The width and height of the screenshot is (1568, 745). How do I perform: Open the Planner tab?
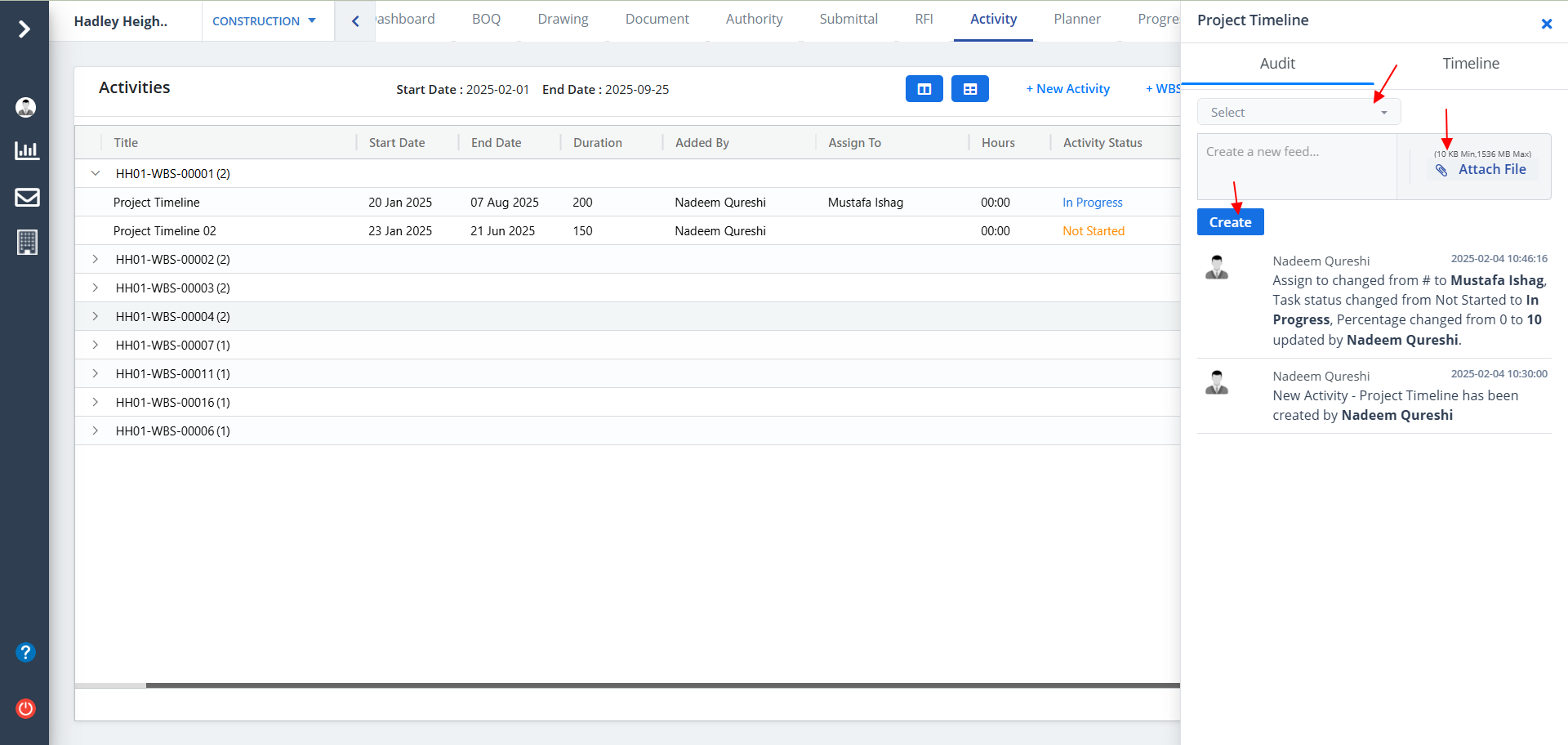1076,19
